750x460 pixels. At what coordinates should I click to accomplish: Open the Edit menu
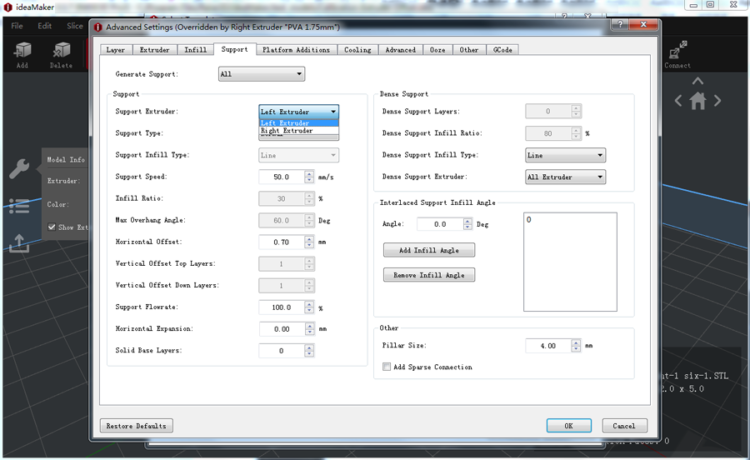45,26
